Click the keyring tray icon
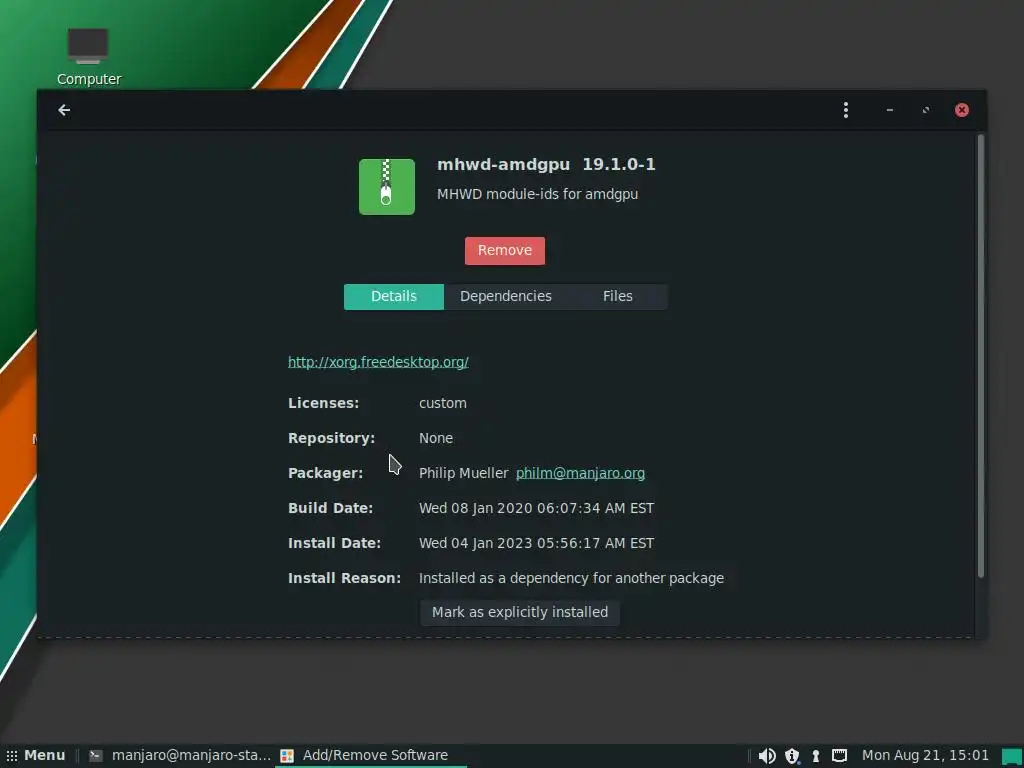This screenshot has width=1024, height=768. [x=816, y=756]
